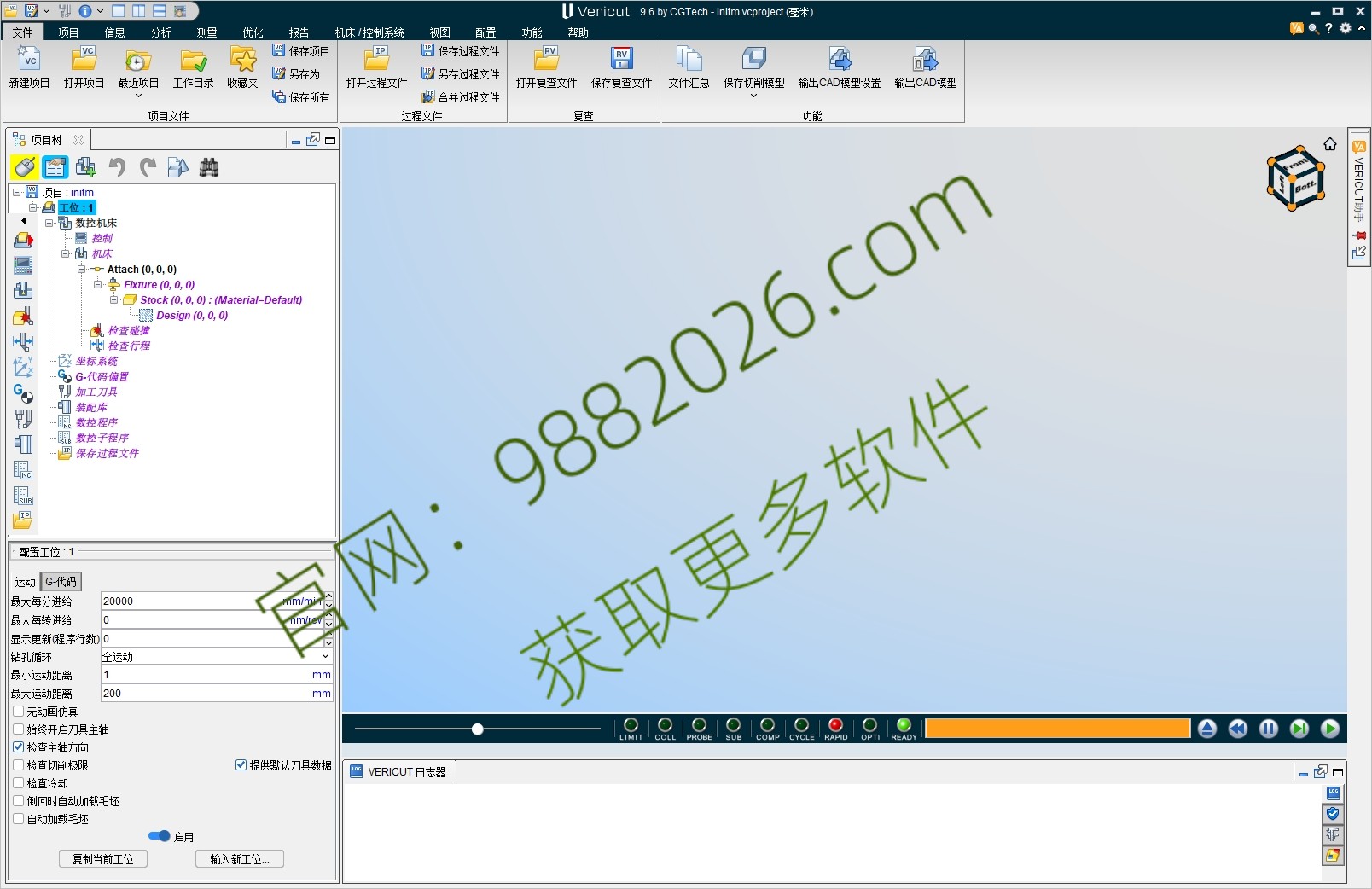
Task: Enable 检查切削极限 checkbox
Action: [x=18, y=765]
